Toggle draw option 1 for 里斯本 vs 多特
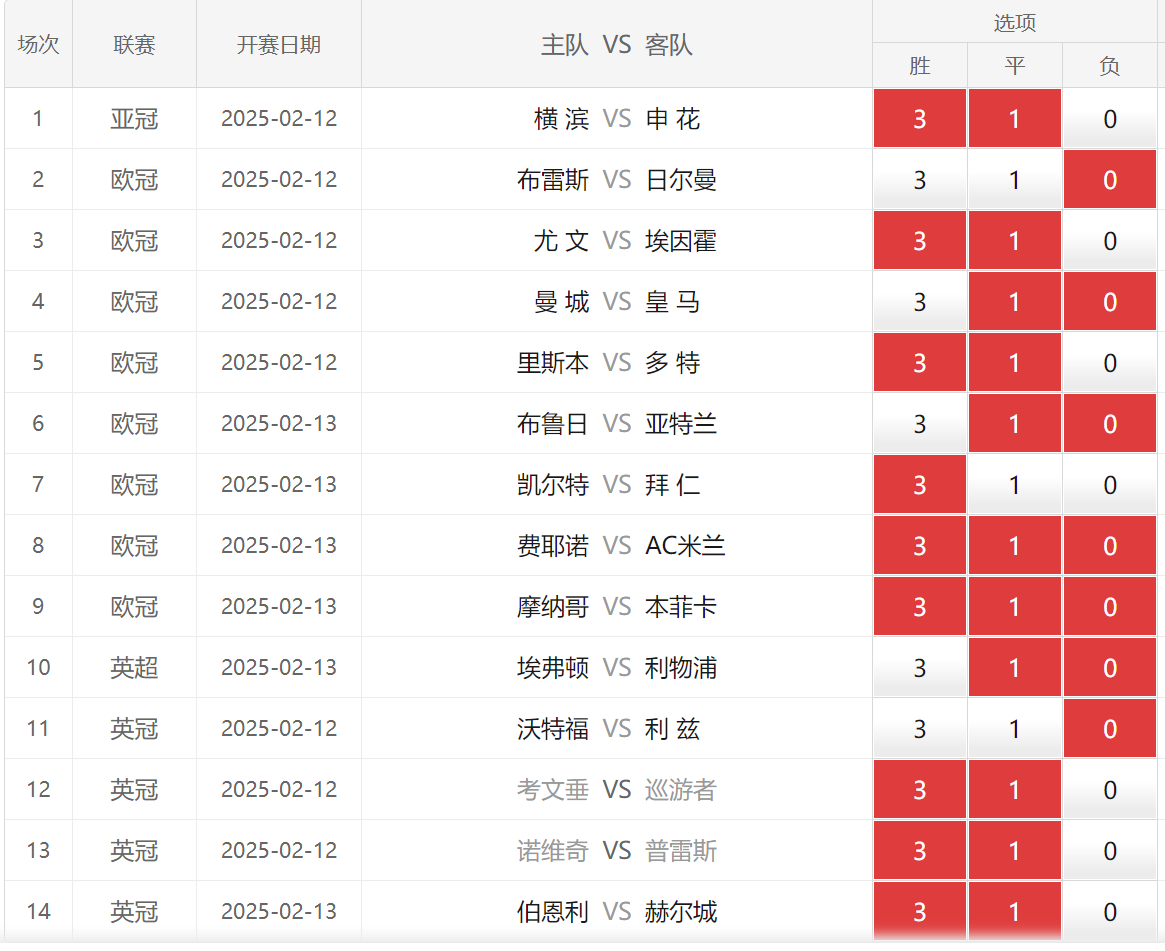1165x951 pixels. coord(1015,362)
